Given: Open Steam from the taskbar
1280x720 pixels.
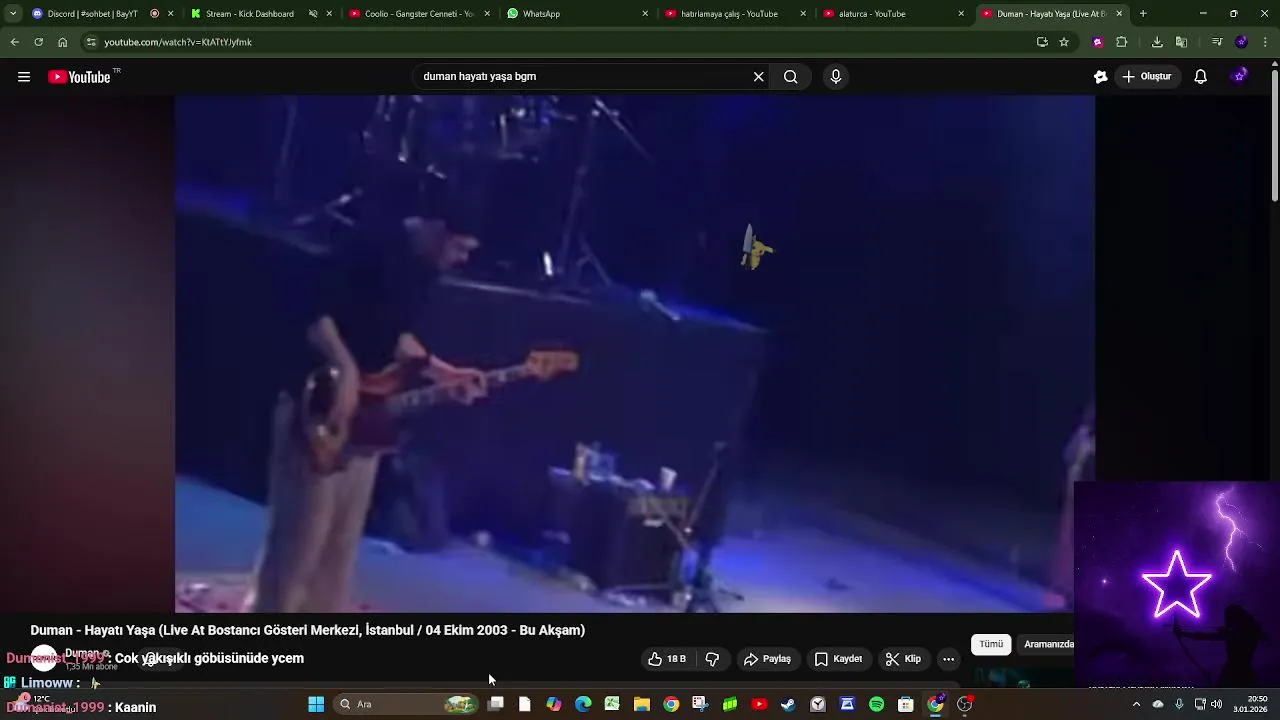Looking at the screenshot, I should click(788, 704).
